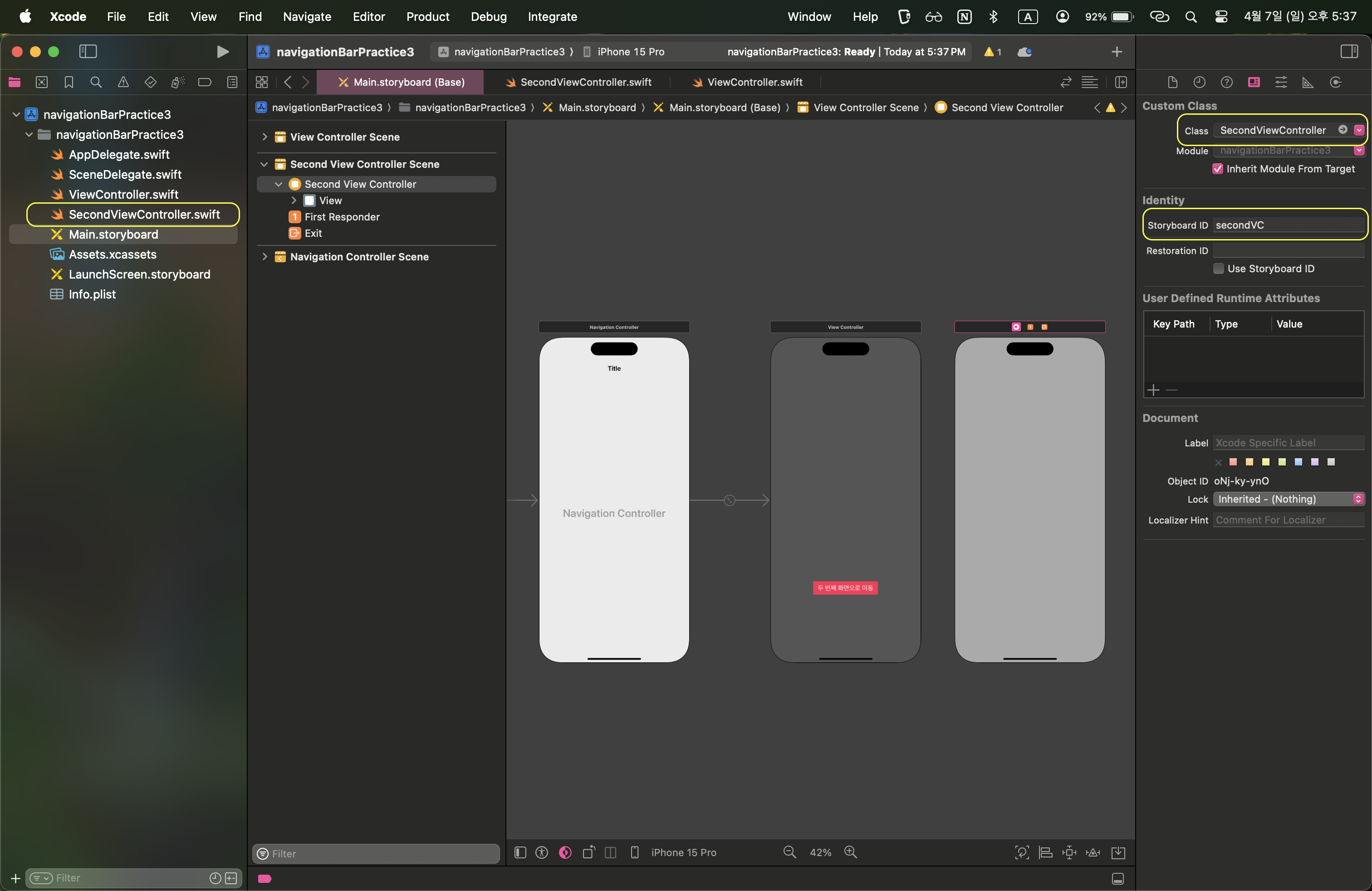
Task: Show the Issue navigator warning icon
Action: pos(123,83)
